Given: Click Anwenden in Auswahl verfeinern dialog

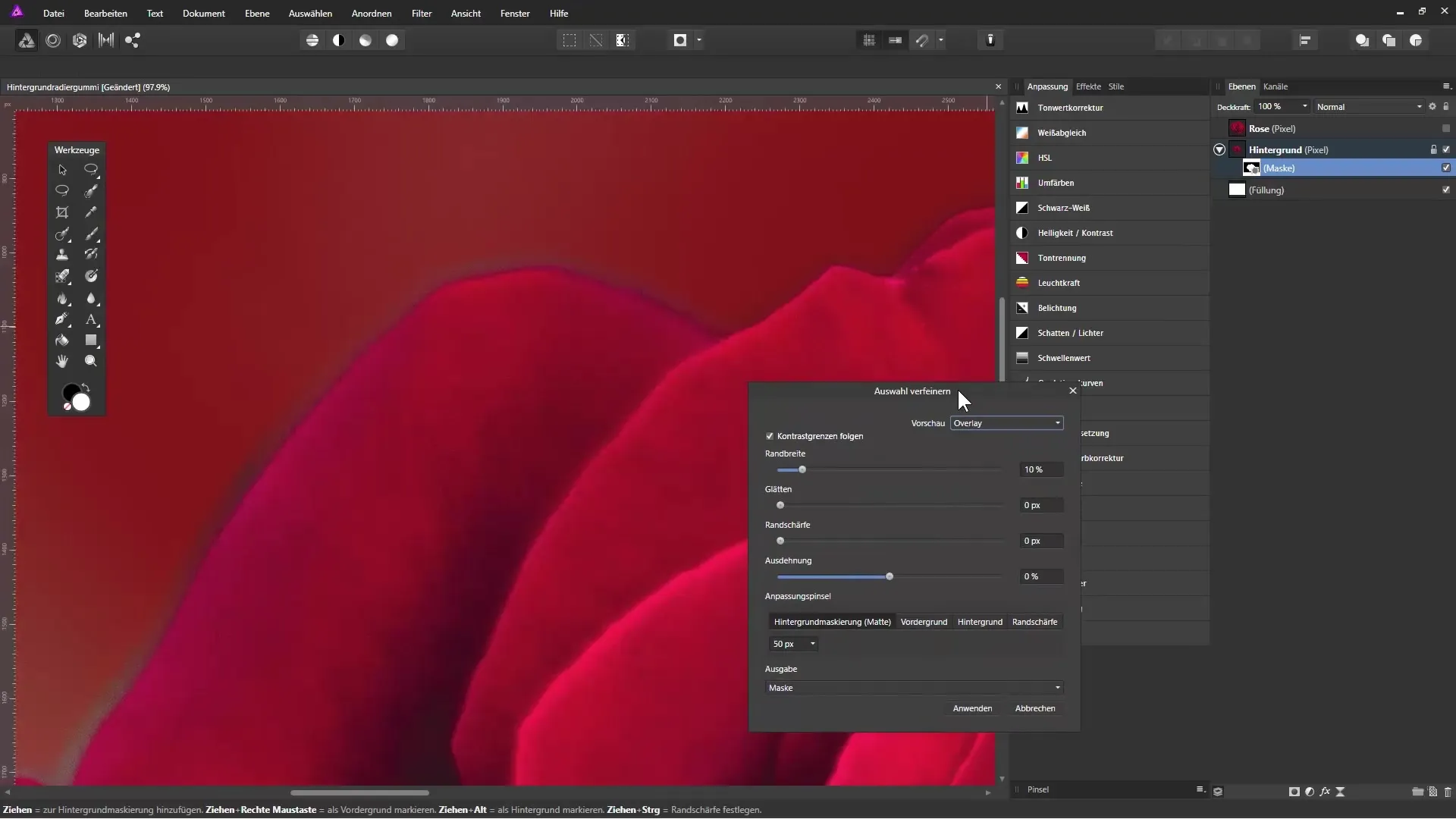Looking at the screenshot, I should [x=972, y=708].
